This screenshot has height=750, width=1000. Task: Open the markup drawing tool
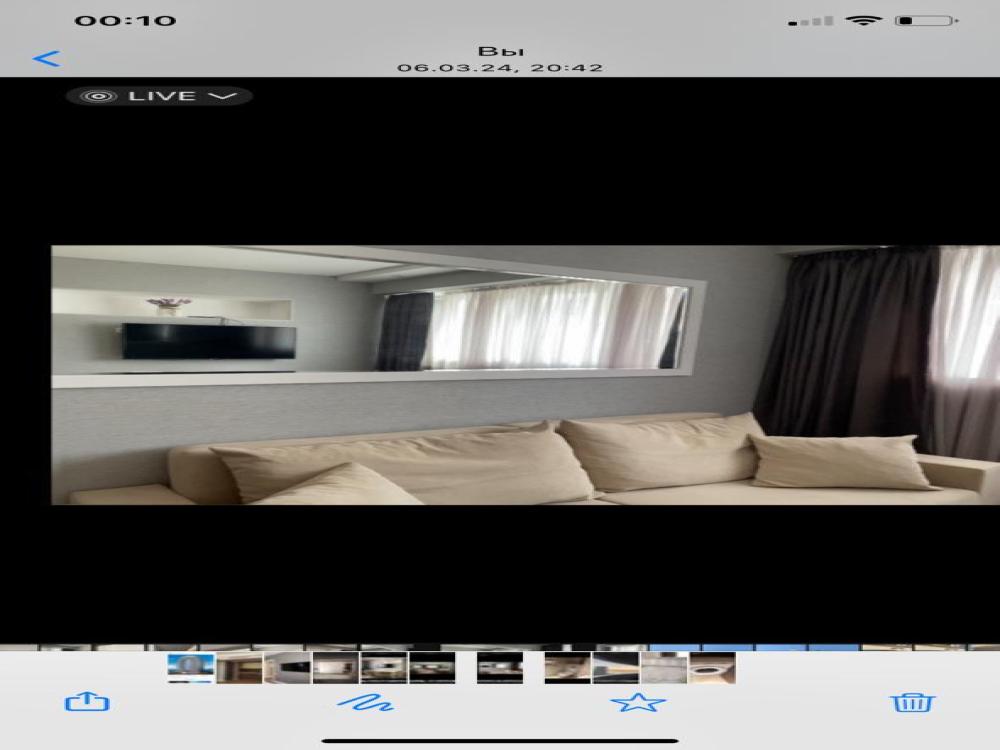365,703
